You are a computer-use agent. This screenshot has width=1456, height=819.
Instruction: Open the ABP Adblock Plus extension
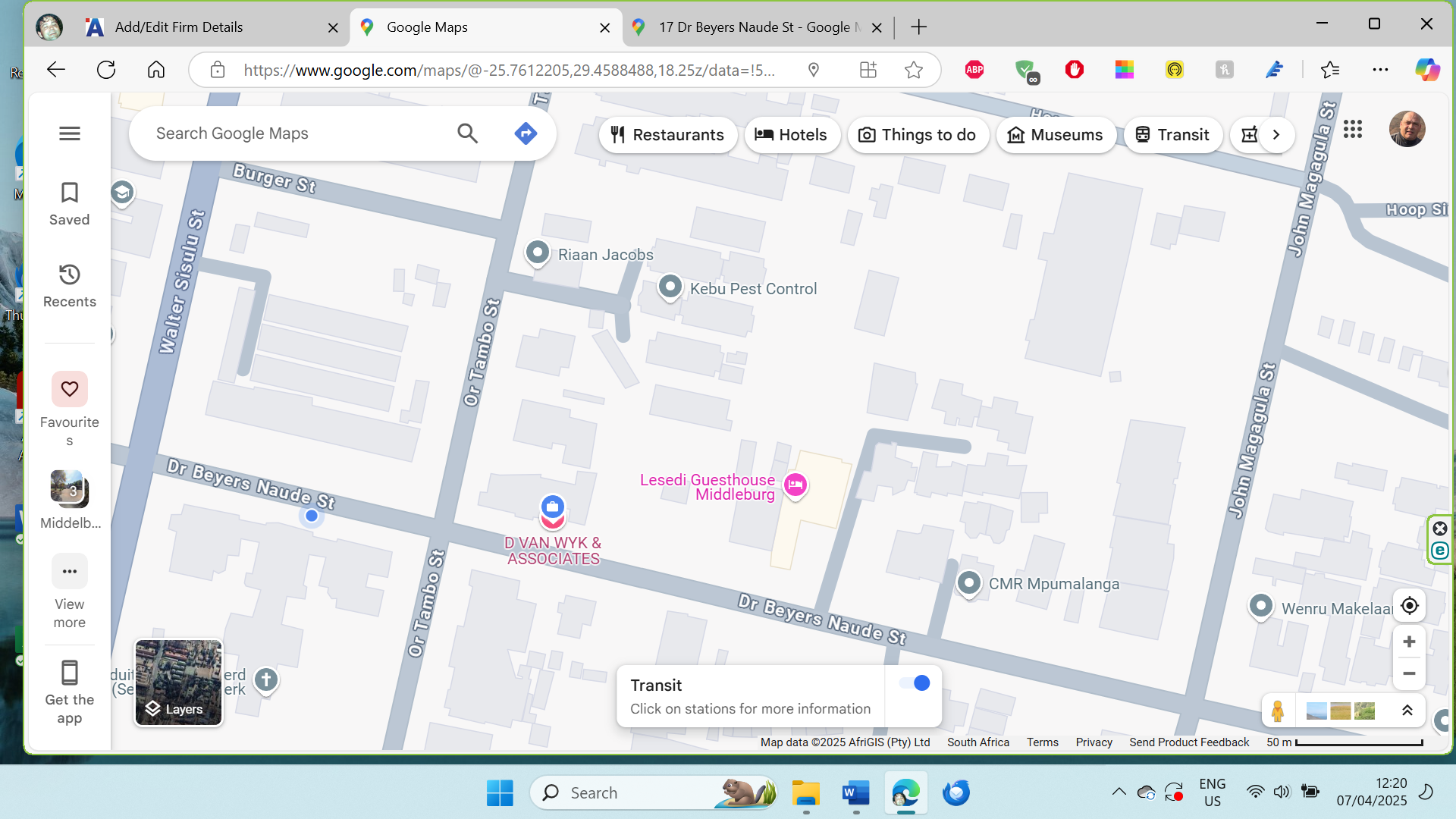tap(974, 70)
